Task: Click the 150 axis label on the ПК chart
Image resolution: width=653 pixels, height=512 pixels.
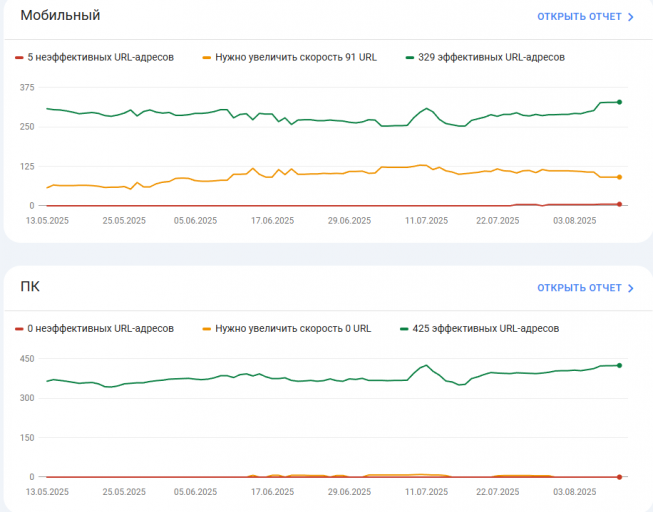Action: [27, 437]
